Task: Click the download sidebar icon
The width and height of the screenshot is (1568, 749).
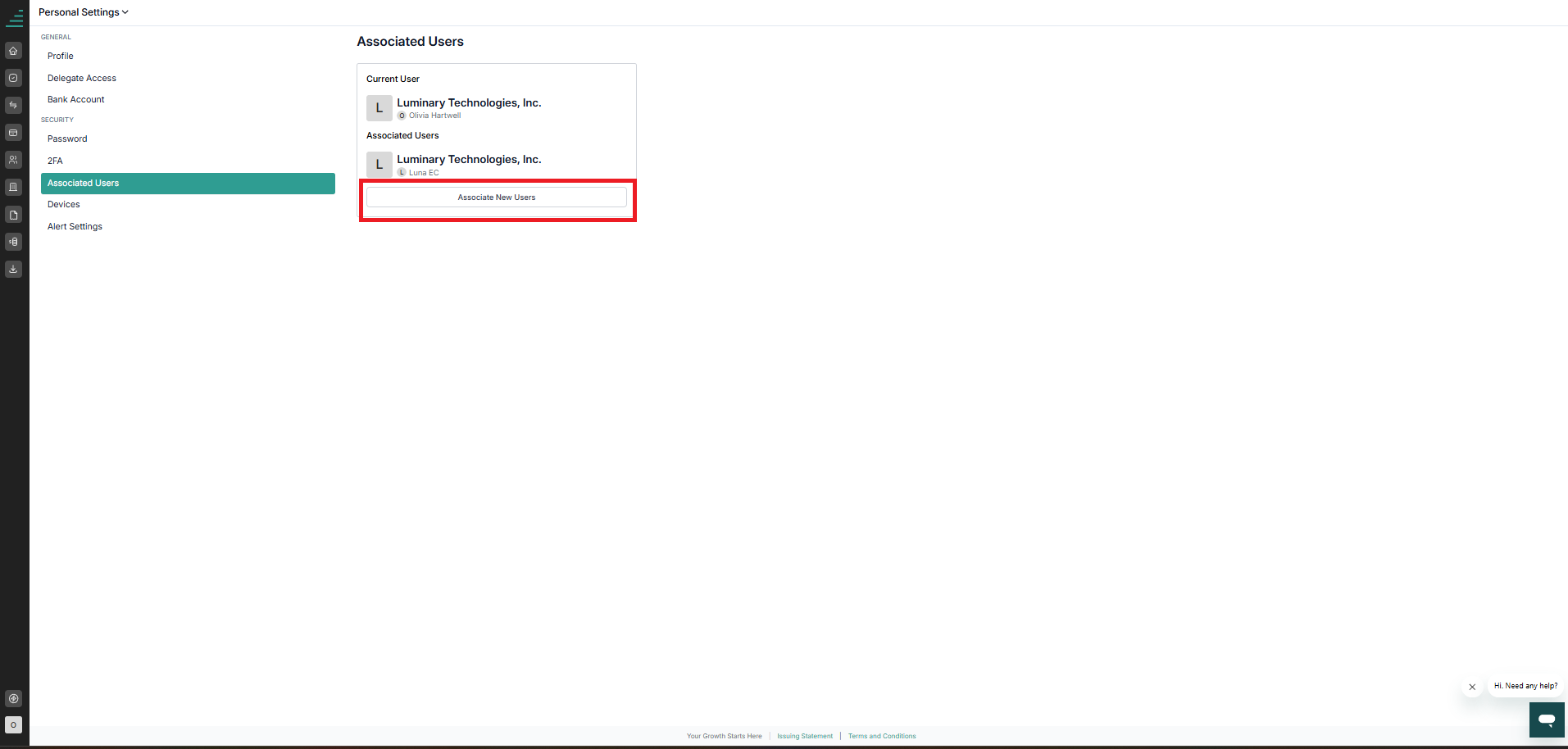Action: pos(13,269)
